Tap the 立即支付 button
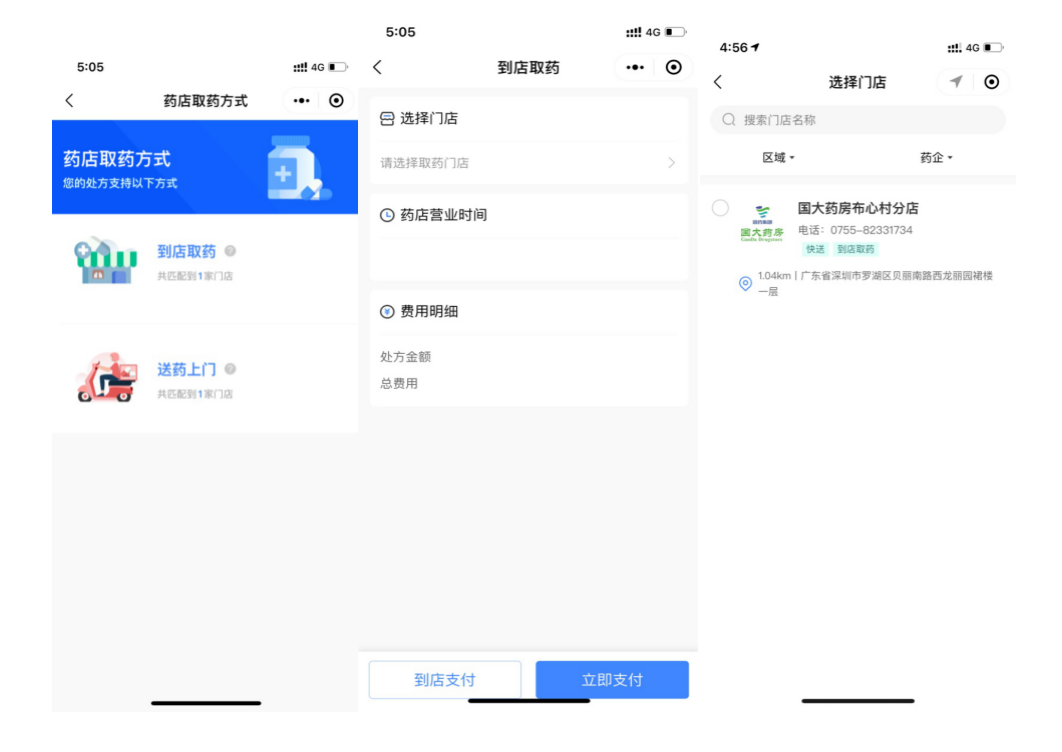 click(x=612, y=680)
